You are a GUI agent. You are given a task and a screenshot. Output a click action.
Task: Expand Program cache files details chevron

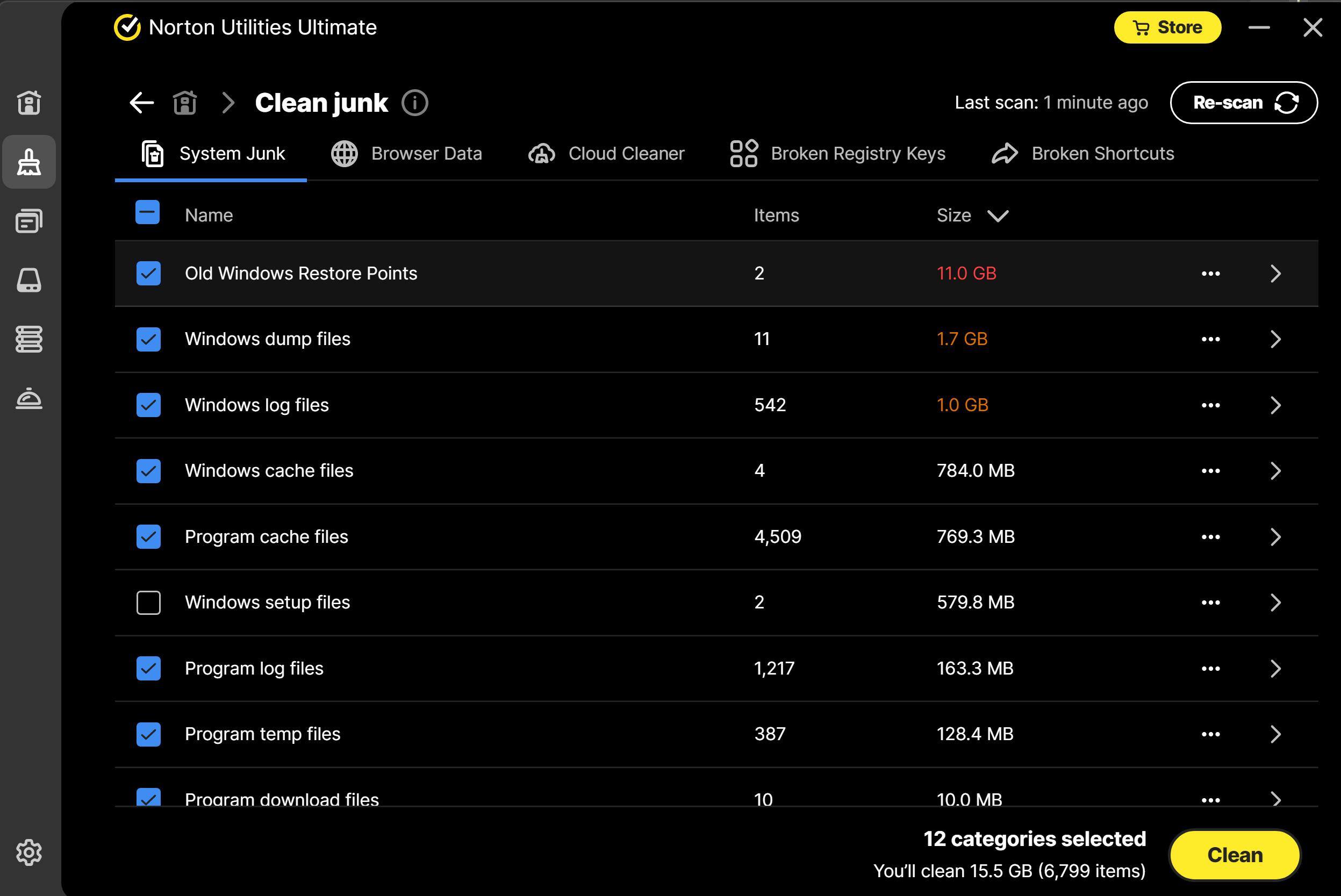tap(1275, 536)
